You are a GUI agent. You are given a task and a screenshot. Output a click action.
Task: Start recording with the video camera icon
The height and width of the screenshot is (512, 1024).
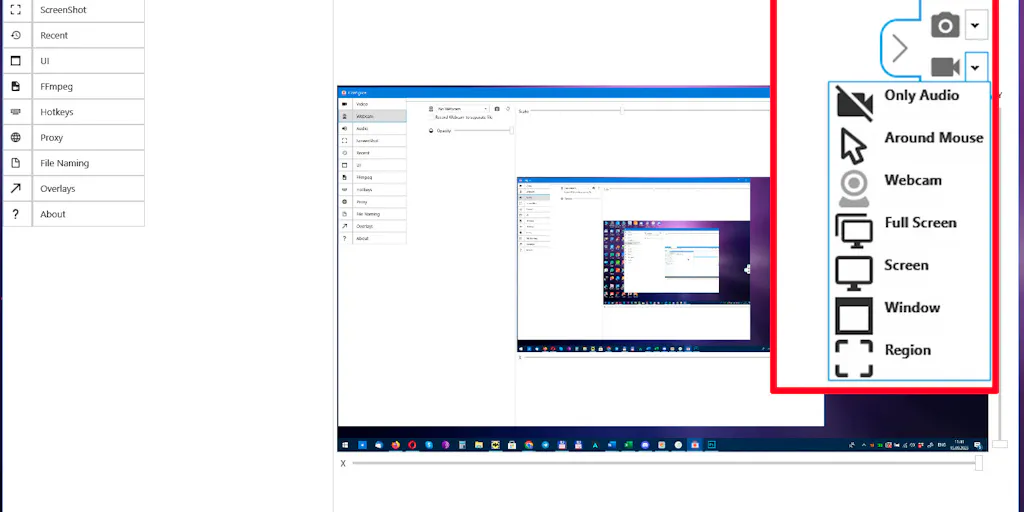(x=945, y=67)
